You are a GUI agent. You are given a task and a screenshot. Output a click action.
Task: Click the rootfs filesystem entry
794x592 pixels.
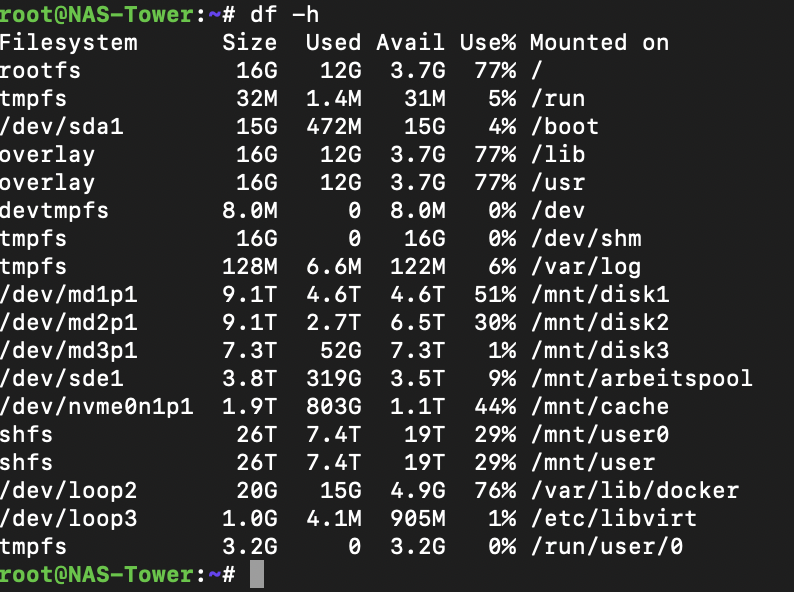[40, 71]
